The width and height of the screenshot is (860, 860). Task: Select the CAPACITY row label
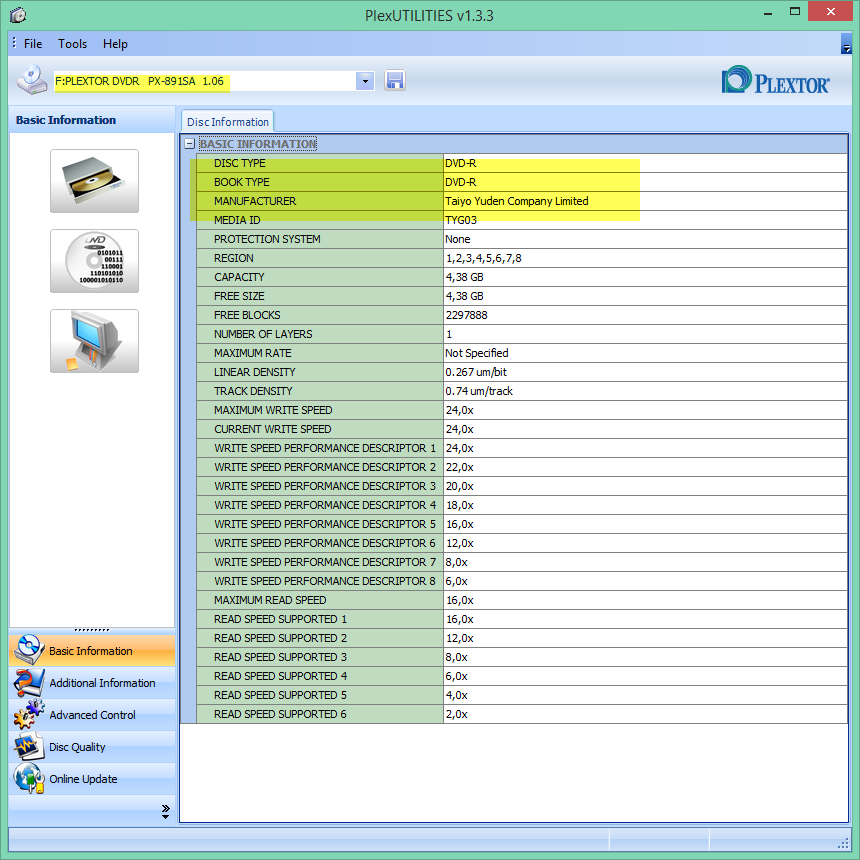click(x=239, y=278)
